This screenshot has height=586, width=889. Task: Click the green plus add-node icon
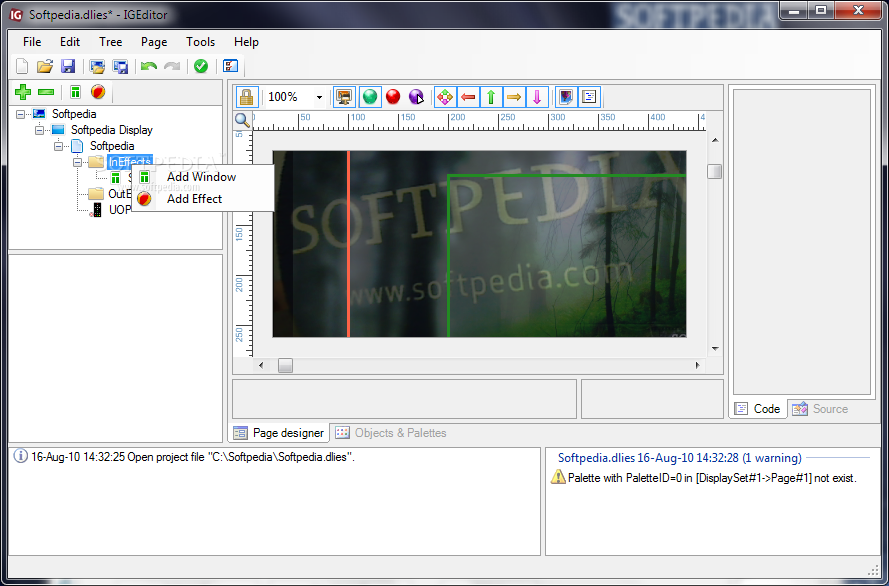point(23,92)
